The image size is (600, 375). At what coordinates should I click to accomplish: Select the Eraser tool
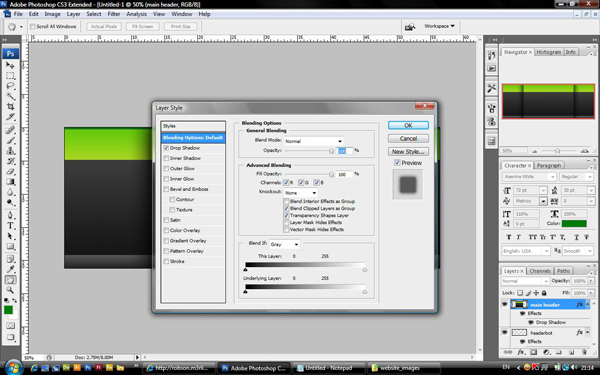coord(10,171)
